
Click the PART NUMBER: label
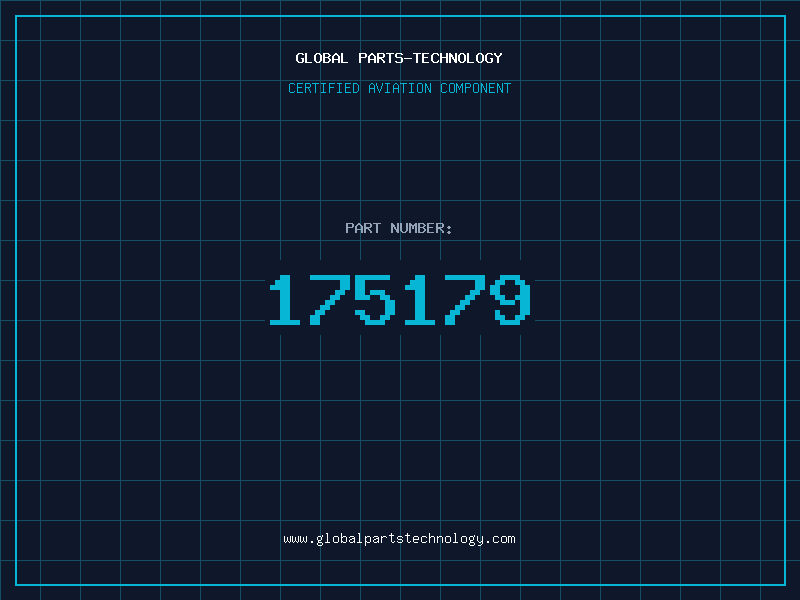pyautogui.click(x=399, y=228)
